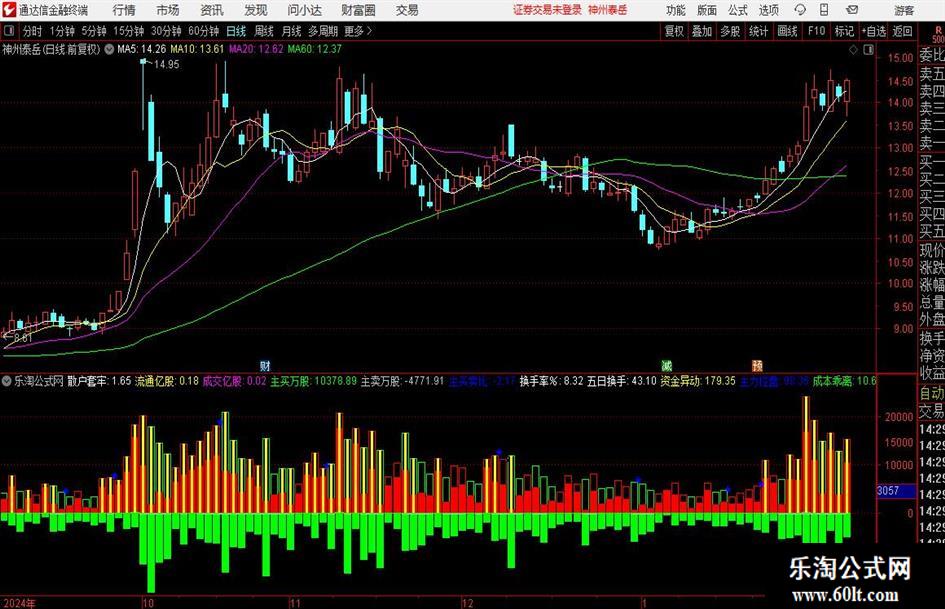Click the 减 marker icon on the chart
945x609 pixels.
point(666,365)
